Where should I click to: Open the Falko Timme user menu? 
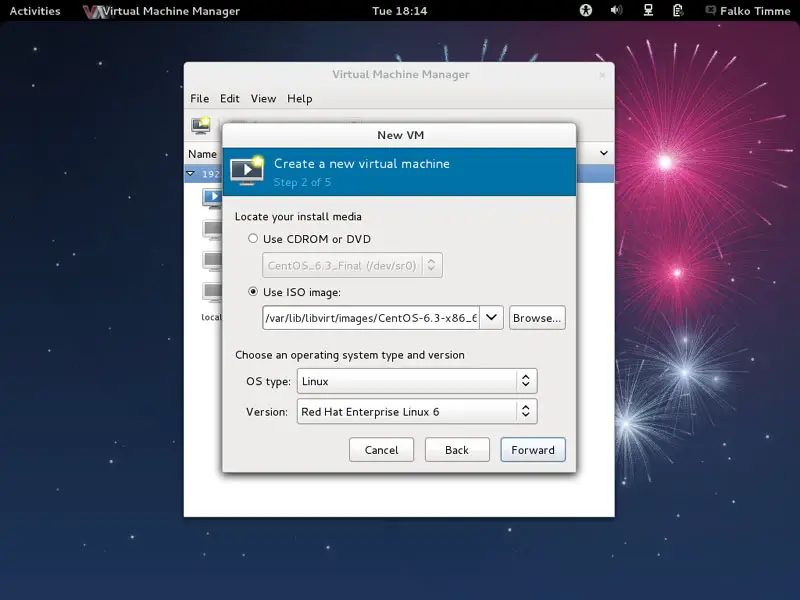point(748,11)
